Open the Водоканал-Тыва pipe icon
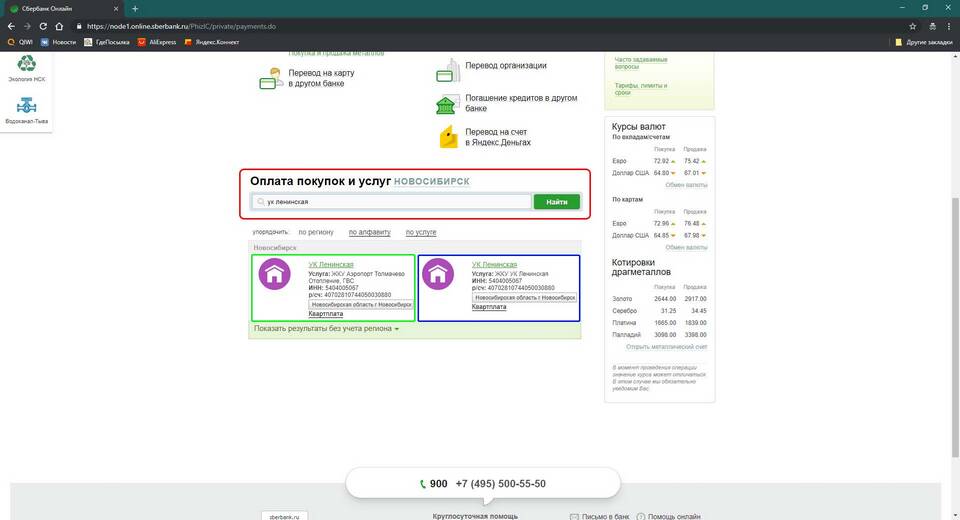Screen dimensions: 960x520 coord(26,105)
